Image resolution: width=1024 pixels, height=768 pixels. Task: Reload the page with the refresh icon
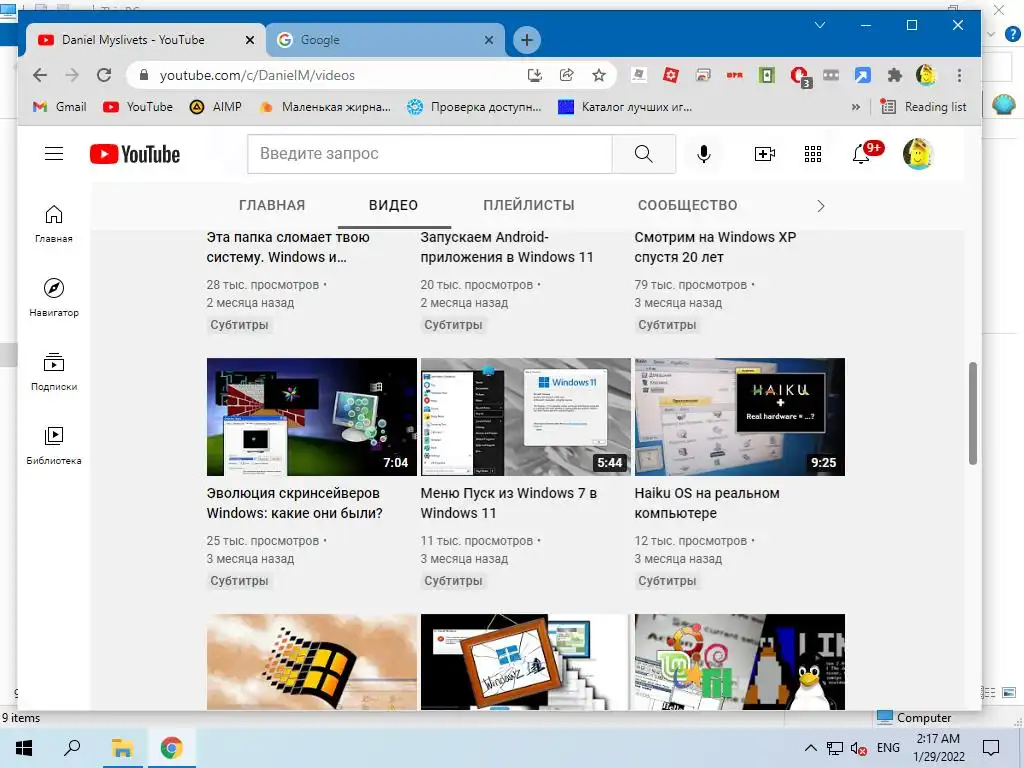[x=104, y=75]
